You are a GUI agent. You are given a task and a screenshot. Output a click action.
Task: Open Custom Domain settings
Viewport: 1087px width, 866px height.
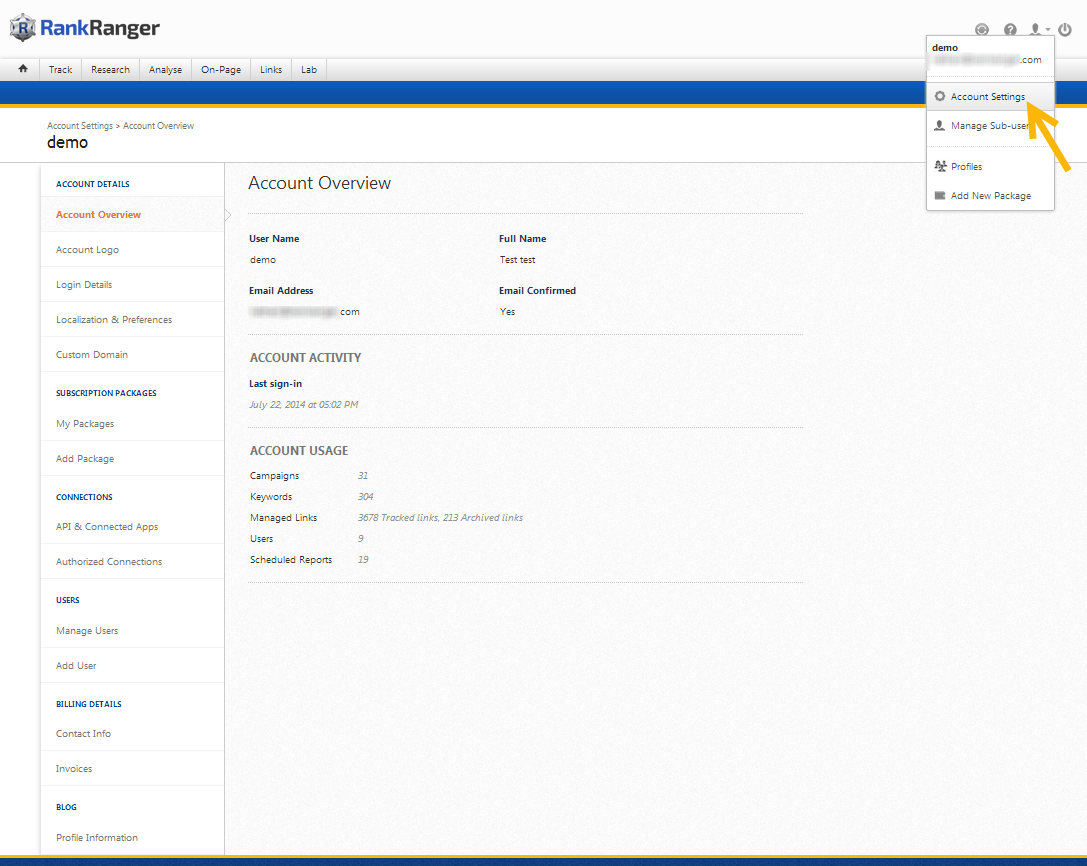point(92,355)
